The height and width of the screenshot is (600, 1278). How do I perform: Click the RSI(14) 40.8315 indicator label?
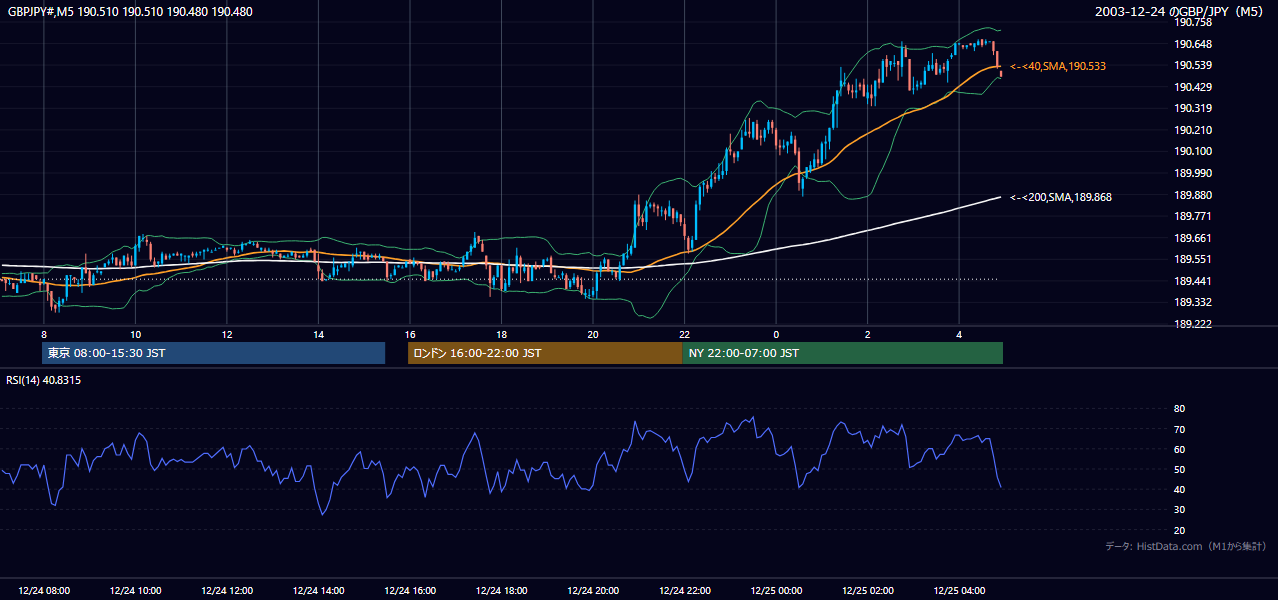[x=44, y=380]
